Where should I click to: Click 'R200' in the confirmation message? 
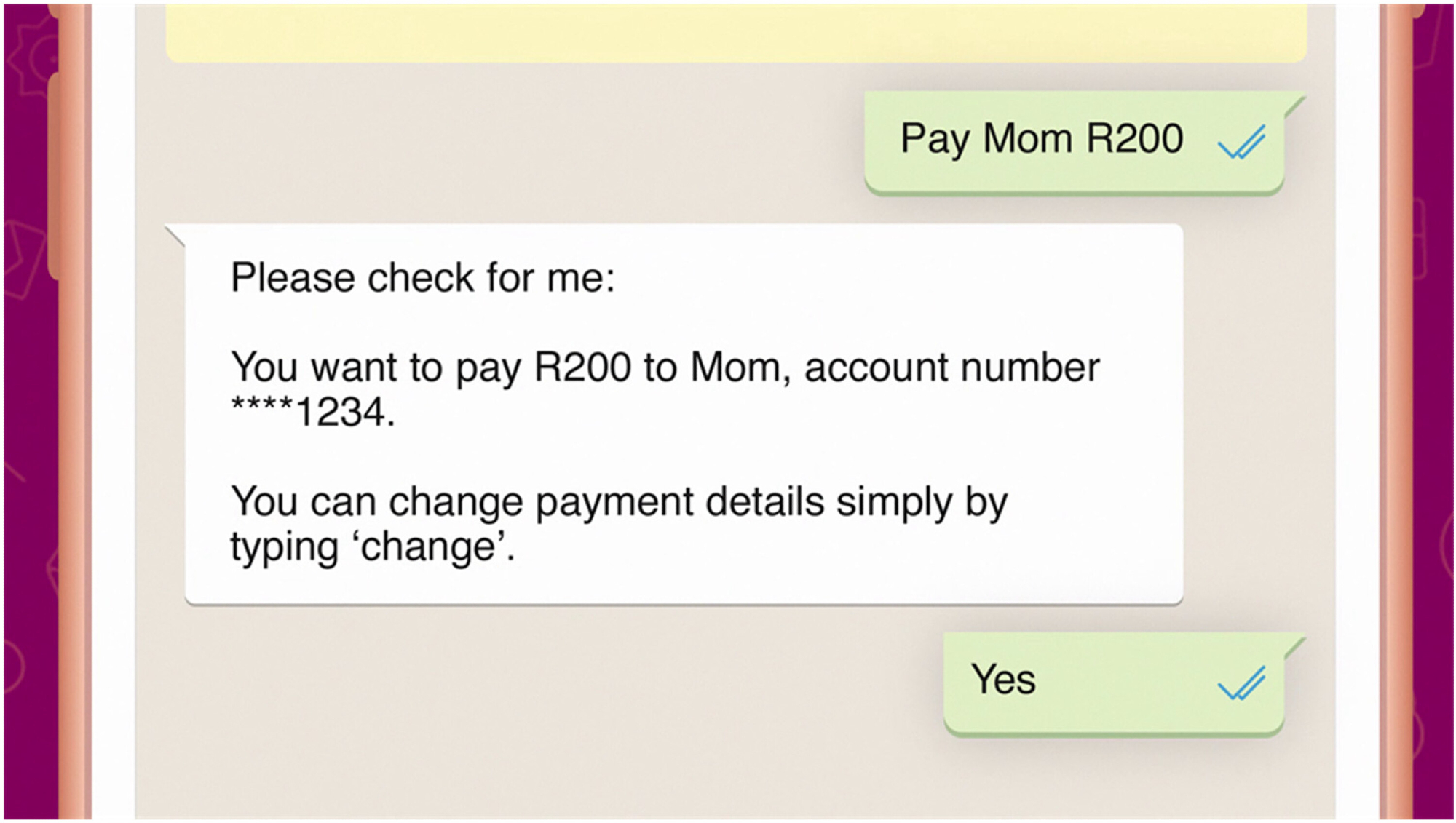[582, 367]
